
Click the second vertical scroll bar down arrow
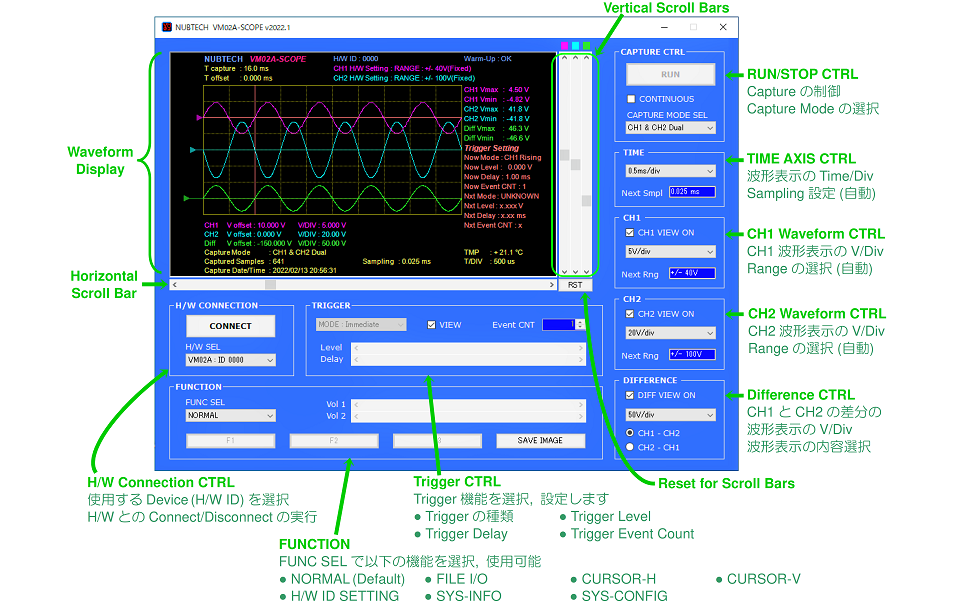click(x=575, y=272)
